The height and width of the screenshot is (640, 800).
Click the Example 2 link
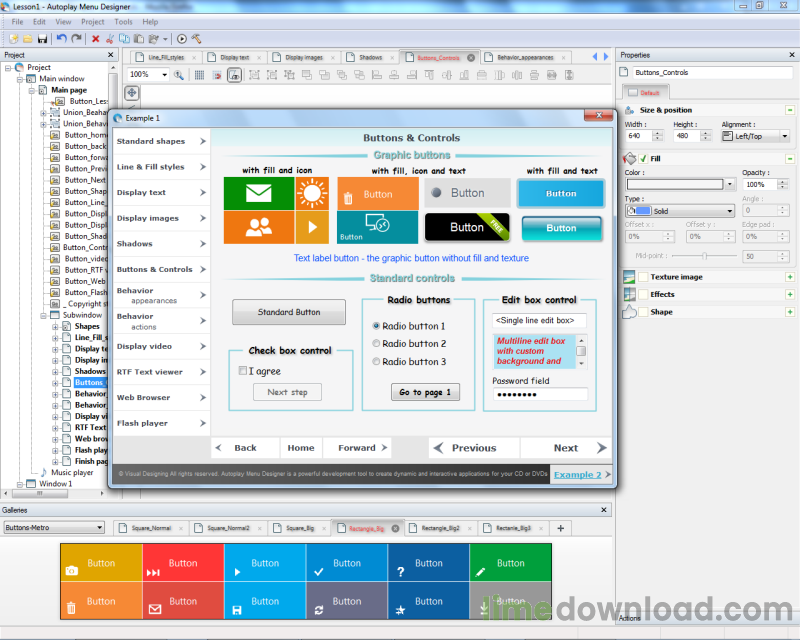(577, 475)
